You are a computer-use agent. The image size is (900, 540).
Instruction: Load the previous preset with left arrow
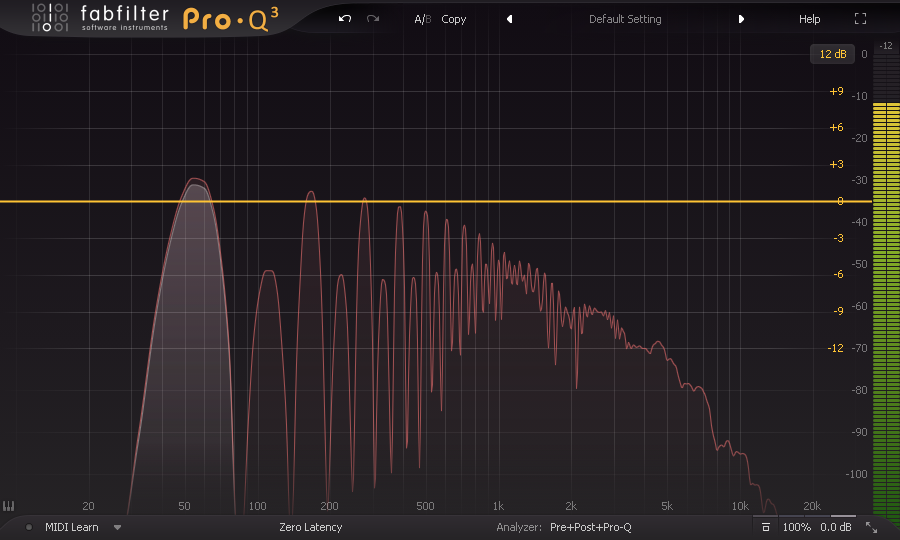click(509, 19)
